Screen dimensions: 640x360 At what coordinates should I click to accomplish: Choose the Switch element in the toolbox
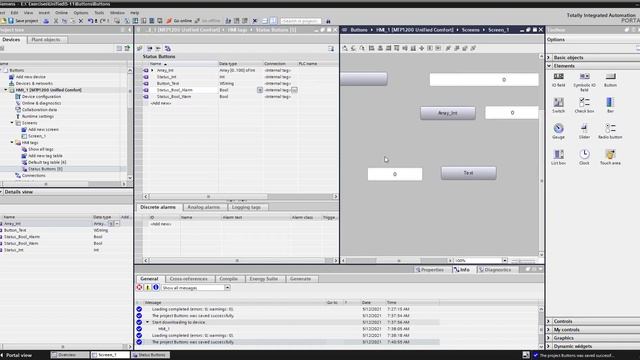tap(558, 105)
